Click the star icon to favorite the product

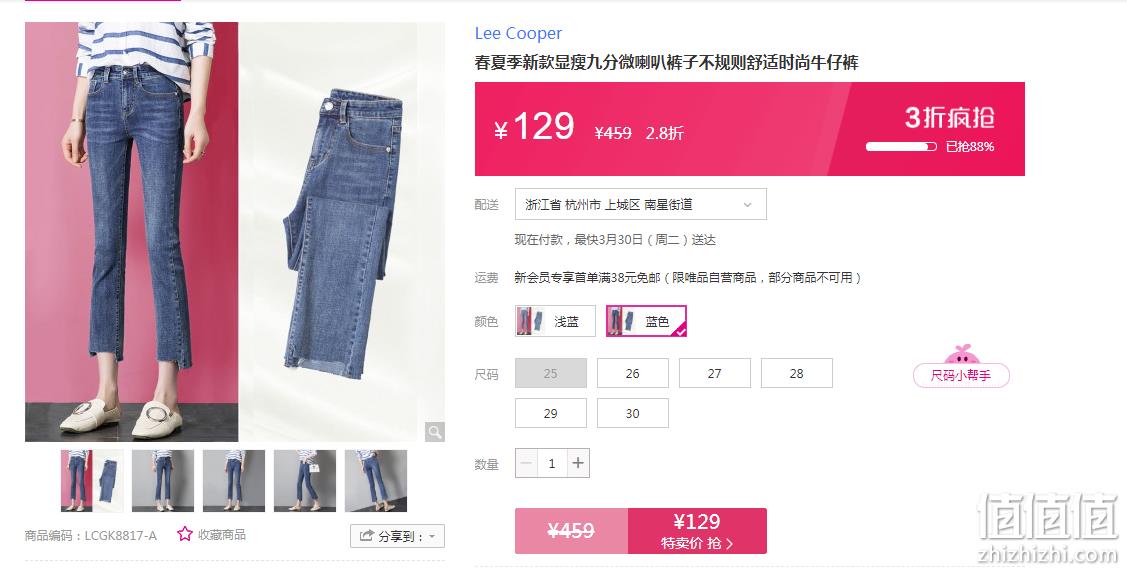pos(185,534)
